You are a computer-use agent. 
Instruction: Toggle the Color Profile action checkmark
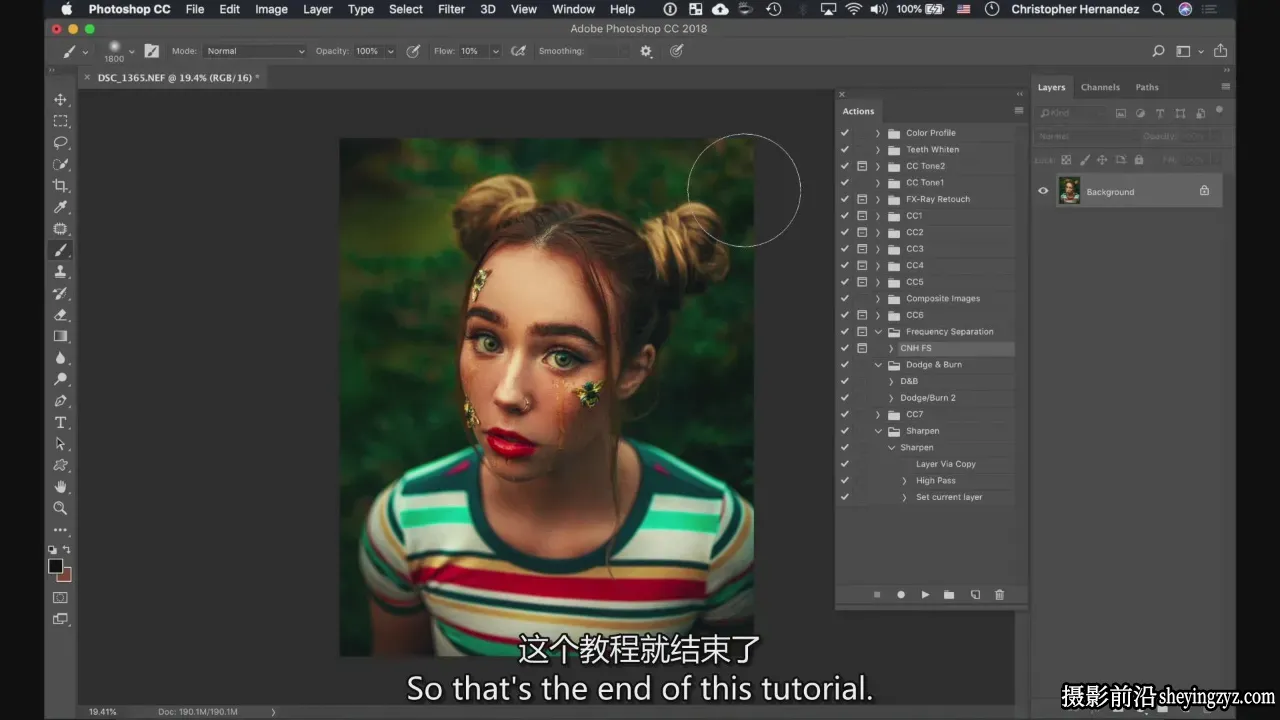pos(845,133)
